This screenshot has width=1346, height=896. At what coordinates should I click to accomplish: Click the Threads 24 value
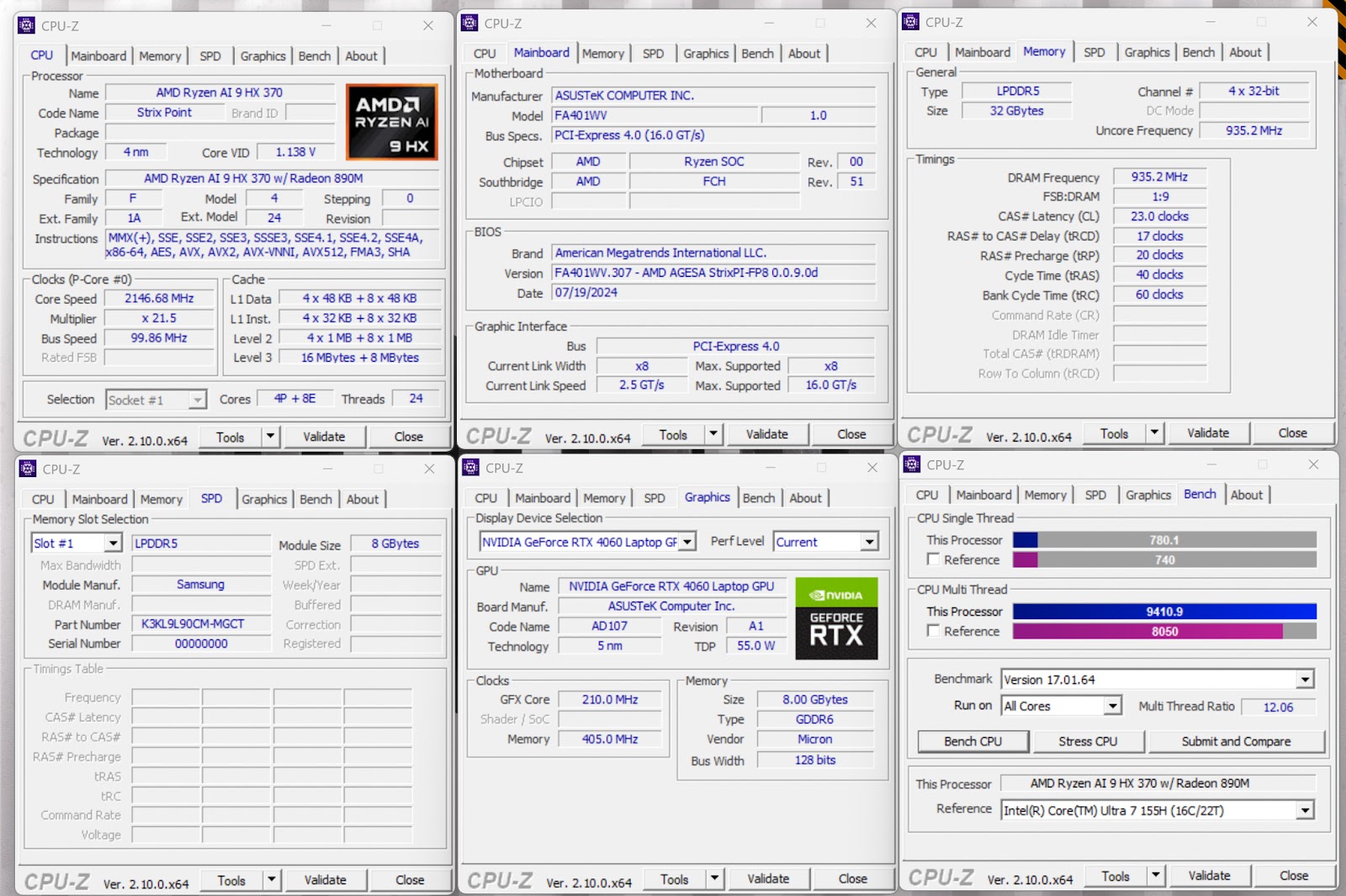416,399
